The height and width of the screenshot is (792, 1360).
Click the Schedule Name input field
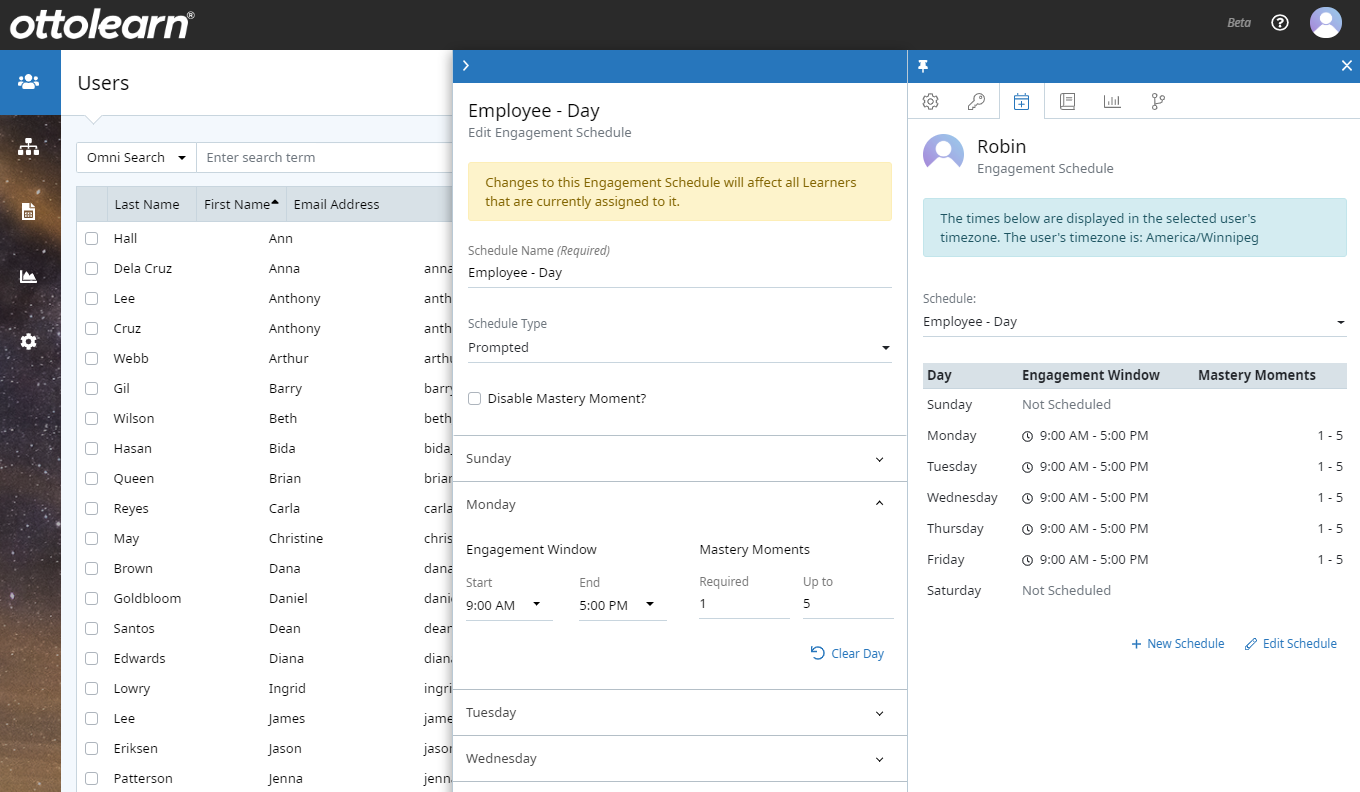680,273
